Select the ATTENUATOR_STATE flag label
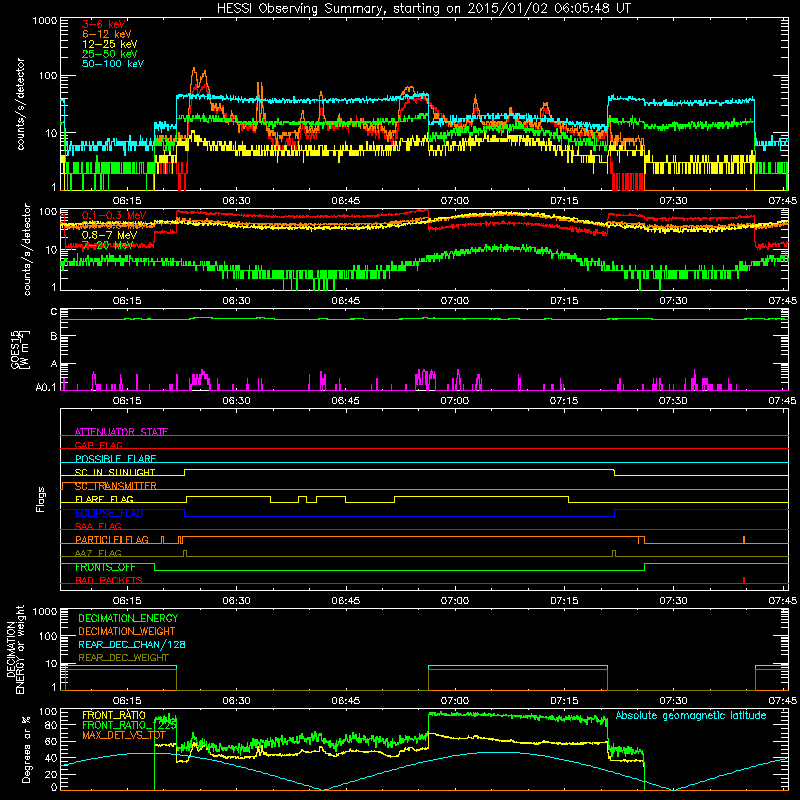 (121, 432)
